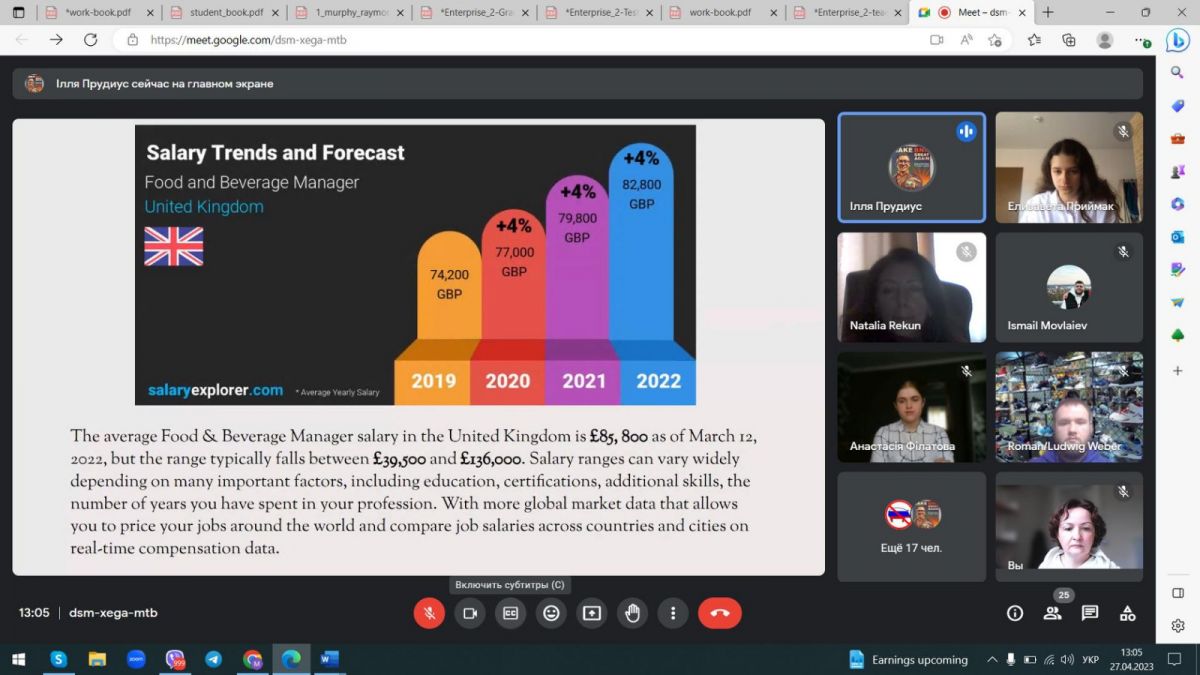Open the three-dot more options menu

(x=673, y=613)
